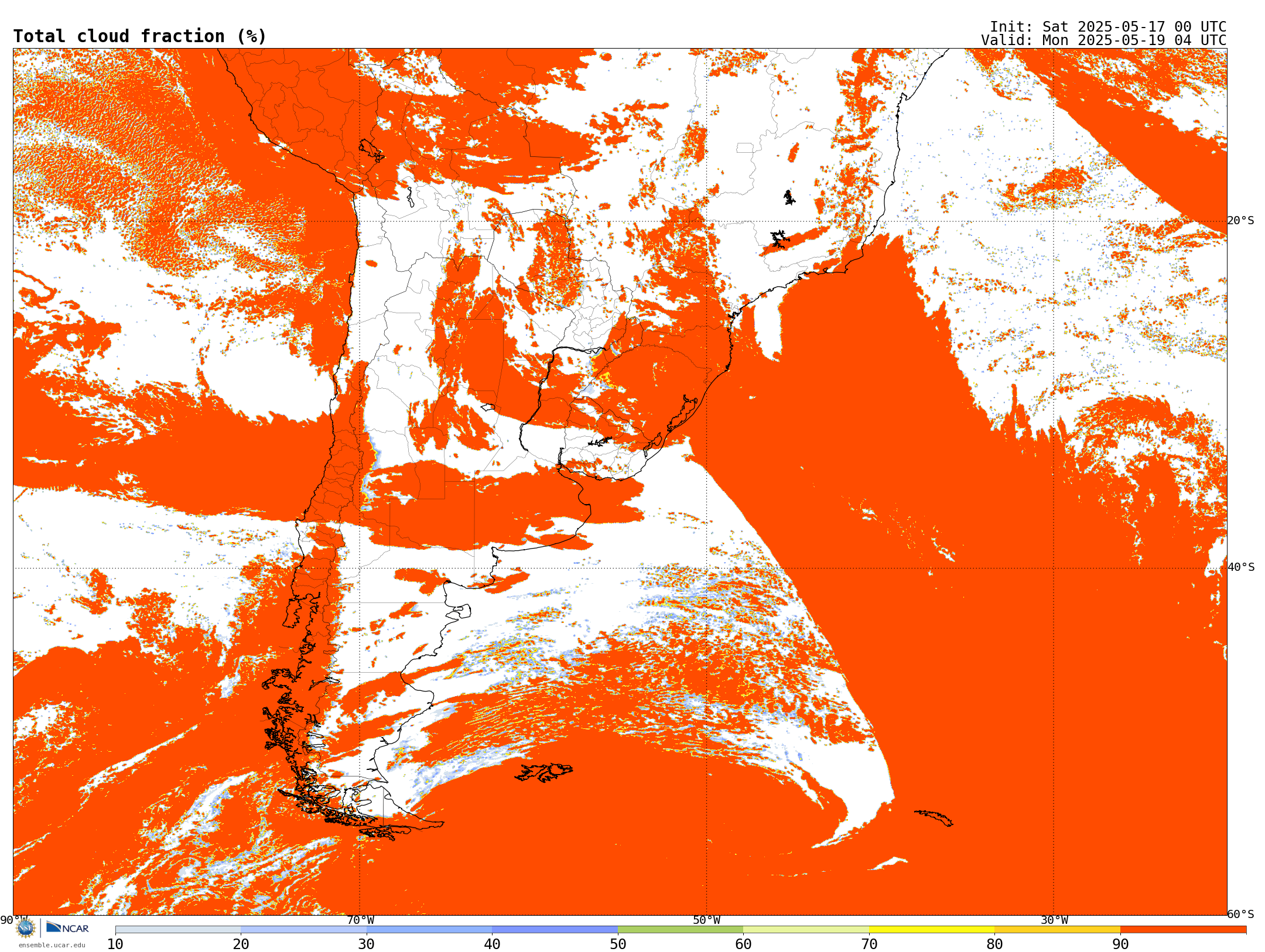Click the colorbar label '80'
Screen dimensions: 1265x952
[994, 944]
